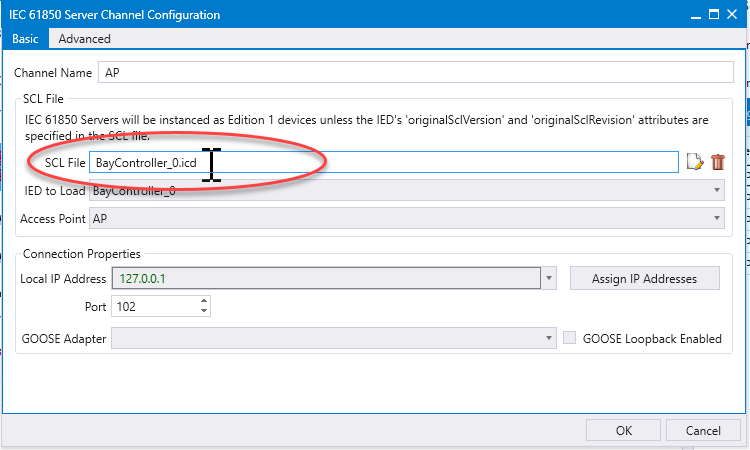Select the Basic tab
750x450 pixels.
[25, 39]
